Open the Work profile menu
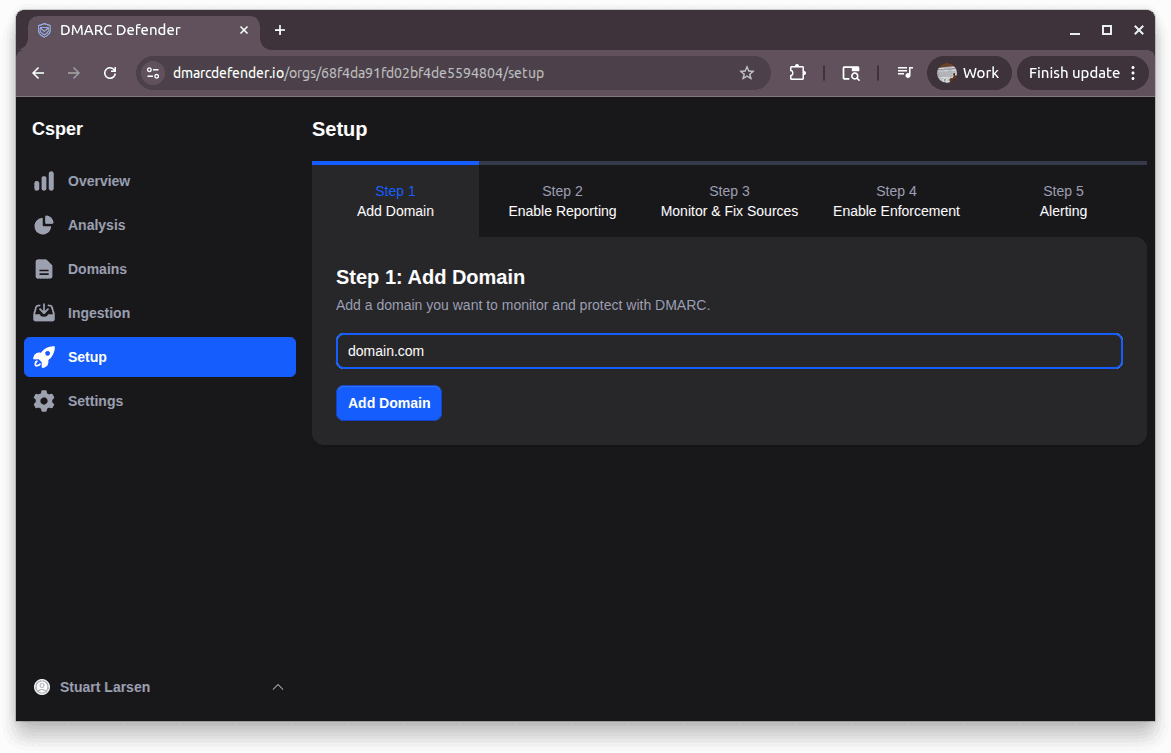This screenshot has width=1171, height=753. coord(968,72)
